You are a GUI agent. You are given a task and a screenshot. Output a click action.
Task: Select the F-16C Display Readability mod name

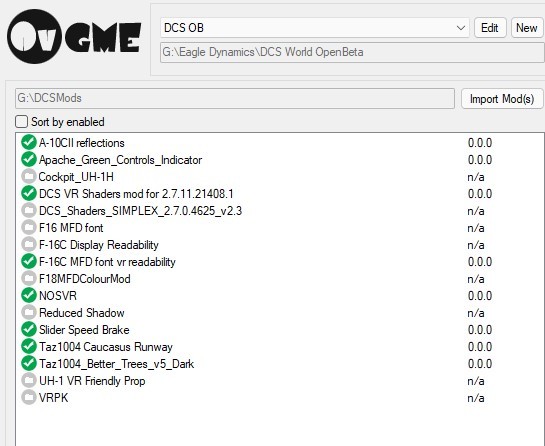(x=99, y=245)
